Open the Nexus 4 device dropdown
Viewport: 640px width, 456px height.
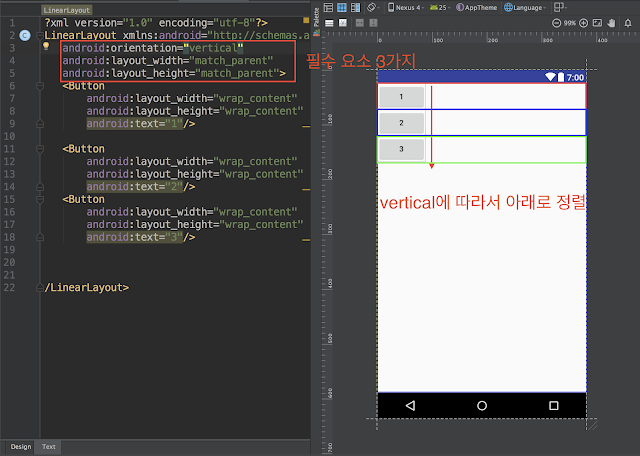click(x=406, y=7)
